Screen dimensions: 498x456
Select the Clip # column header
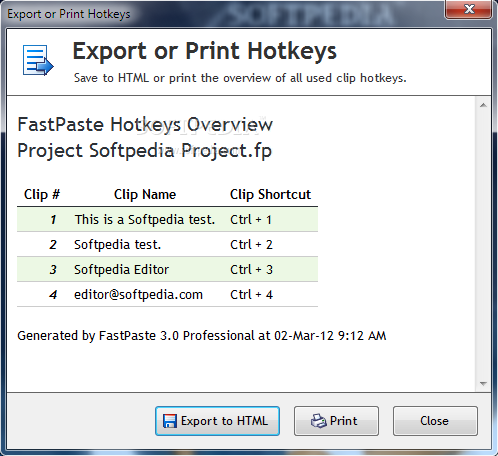[42, 194]
